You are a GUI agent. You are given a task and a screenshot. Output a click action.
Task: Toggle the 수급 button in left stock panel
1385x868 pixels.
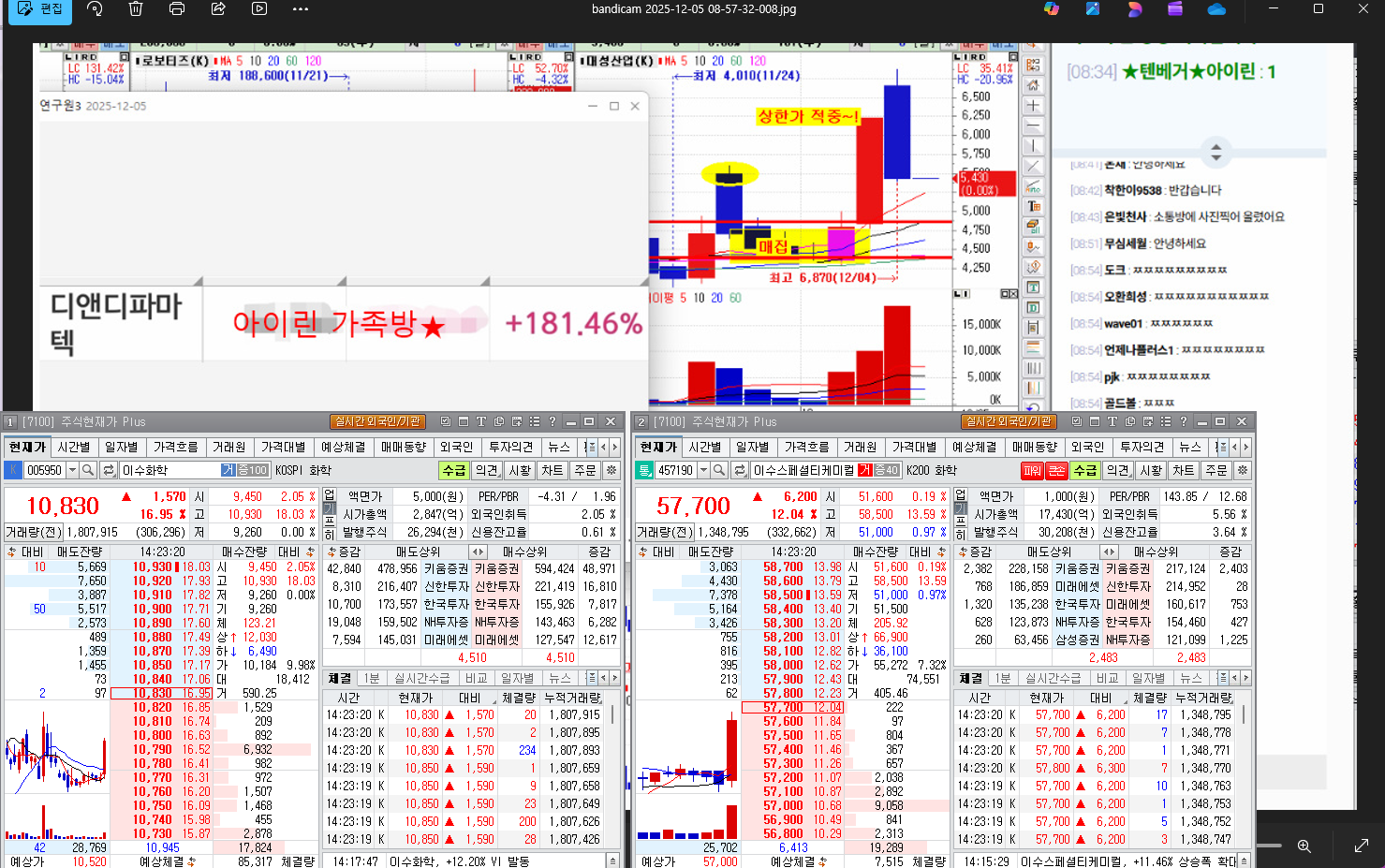(x=454, y=470)
